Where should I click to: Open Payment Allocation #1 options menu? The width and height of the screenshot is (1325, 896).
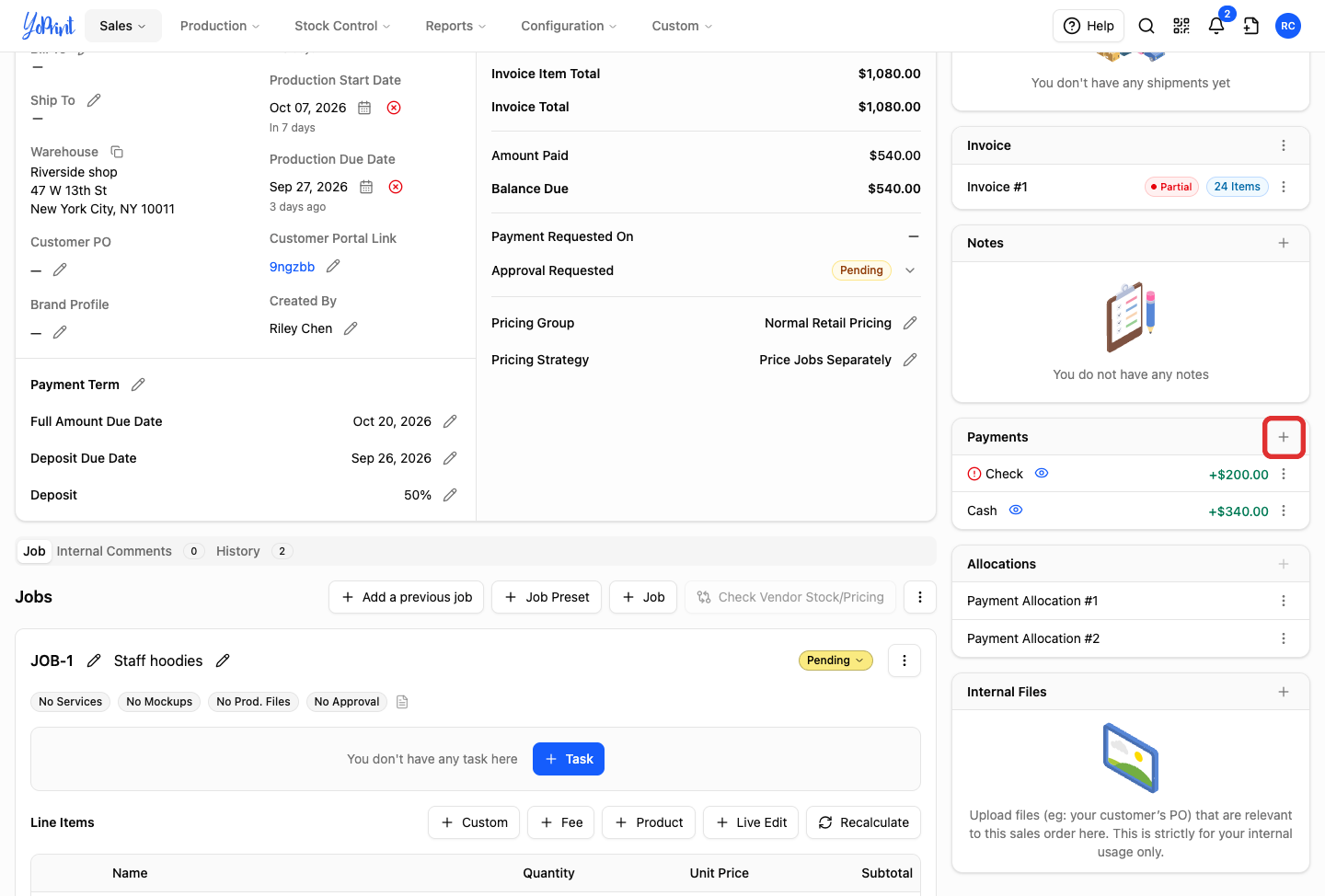pos(1284,601)
